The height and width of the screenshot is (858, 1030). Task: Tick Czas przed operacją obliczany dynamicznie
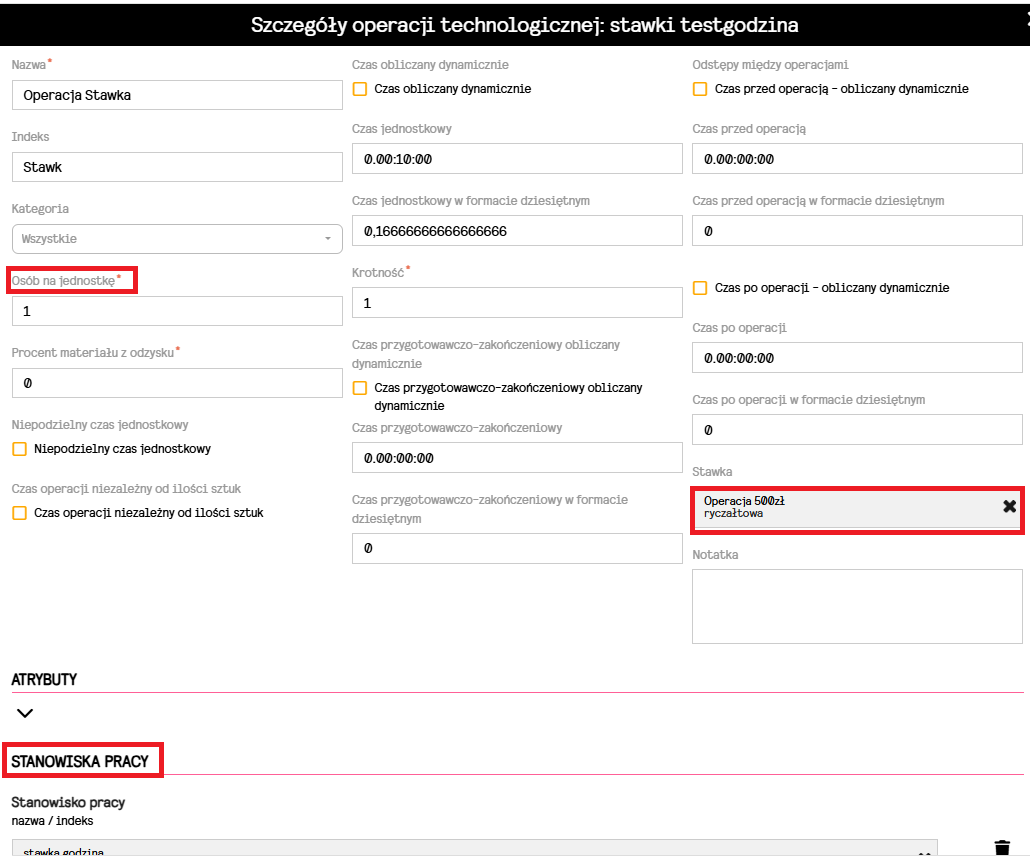[x=700, y=89]
